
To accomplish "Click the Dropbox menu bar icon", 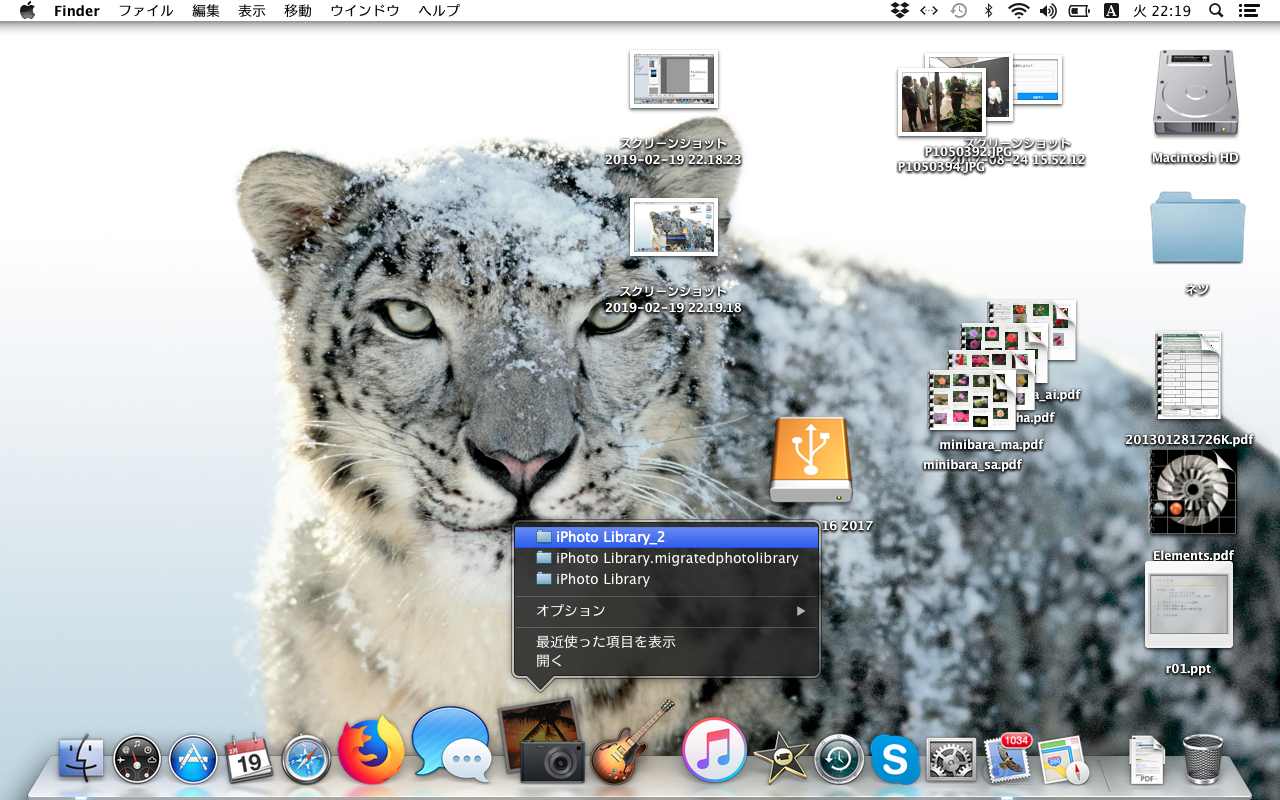I will click(899, 11).
